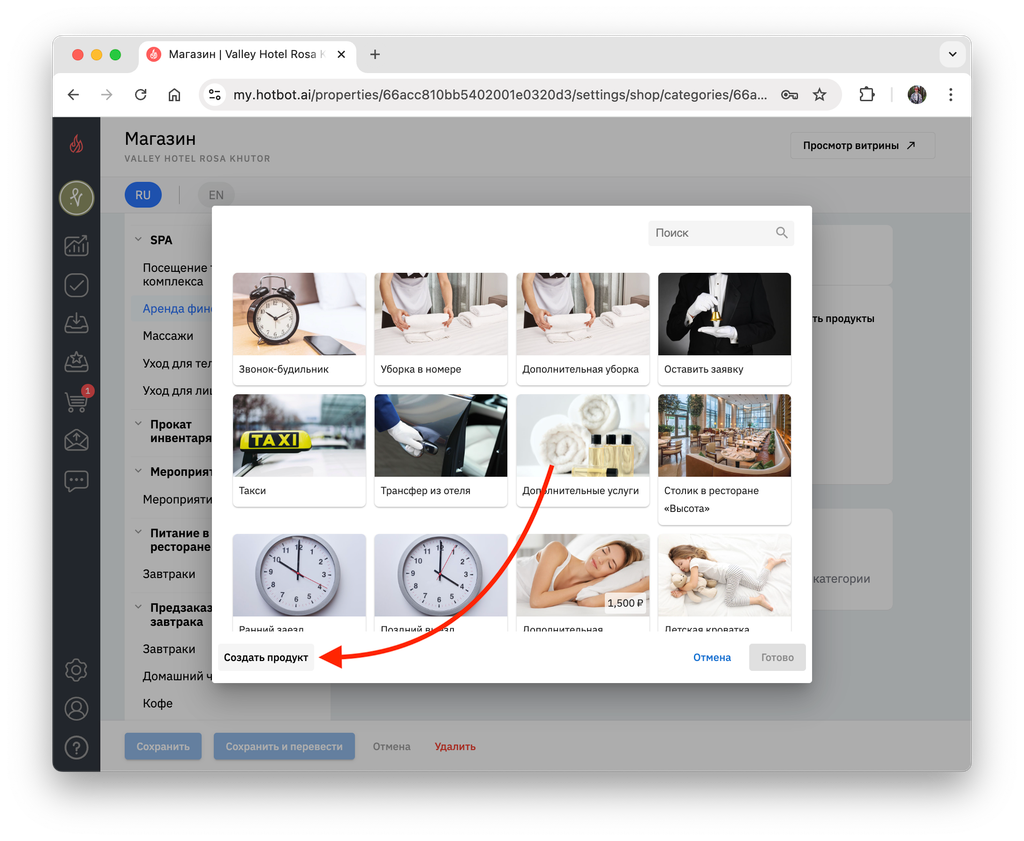Click the browser home icon

[x=174, y=95]
